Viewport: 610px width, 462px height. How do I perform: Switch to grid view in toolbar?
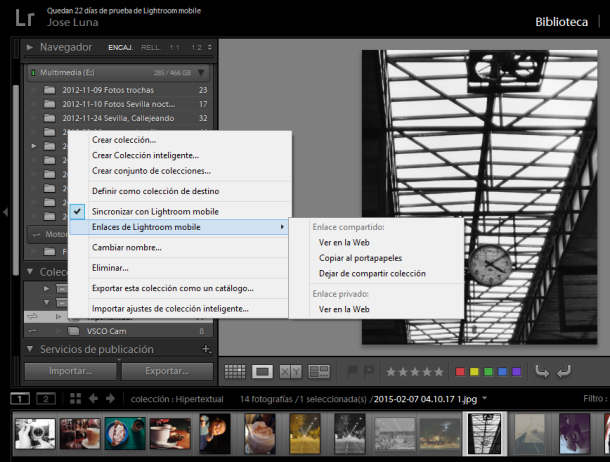[x=235, y=372]
